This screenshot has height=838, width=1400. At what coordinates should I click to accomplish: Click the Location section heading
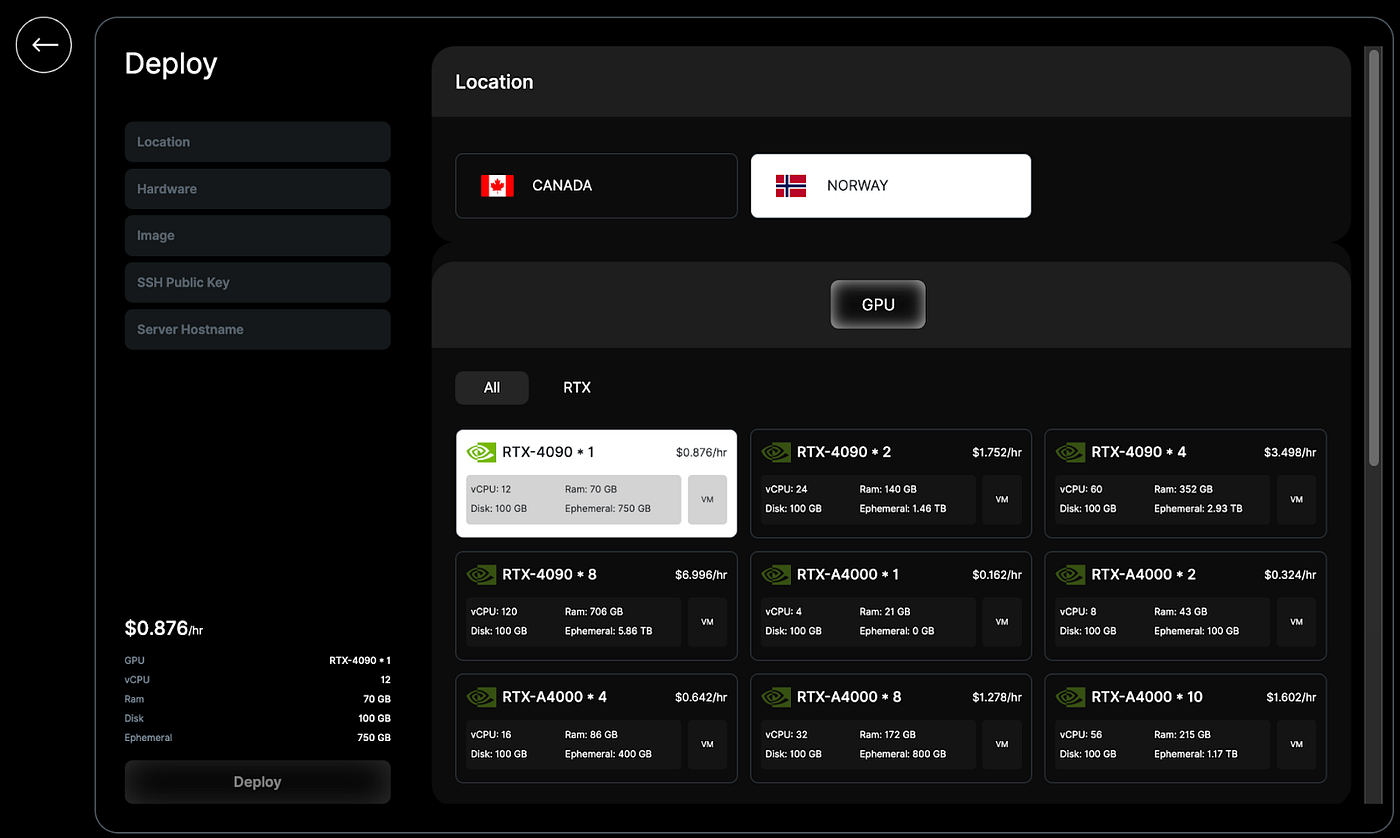click(x=494, y=82)
